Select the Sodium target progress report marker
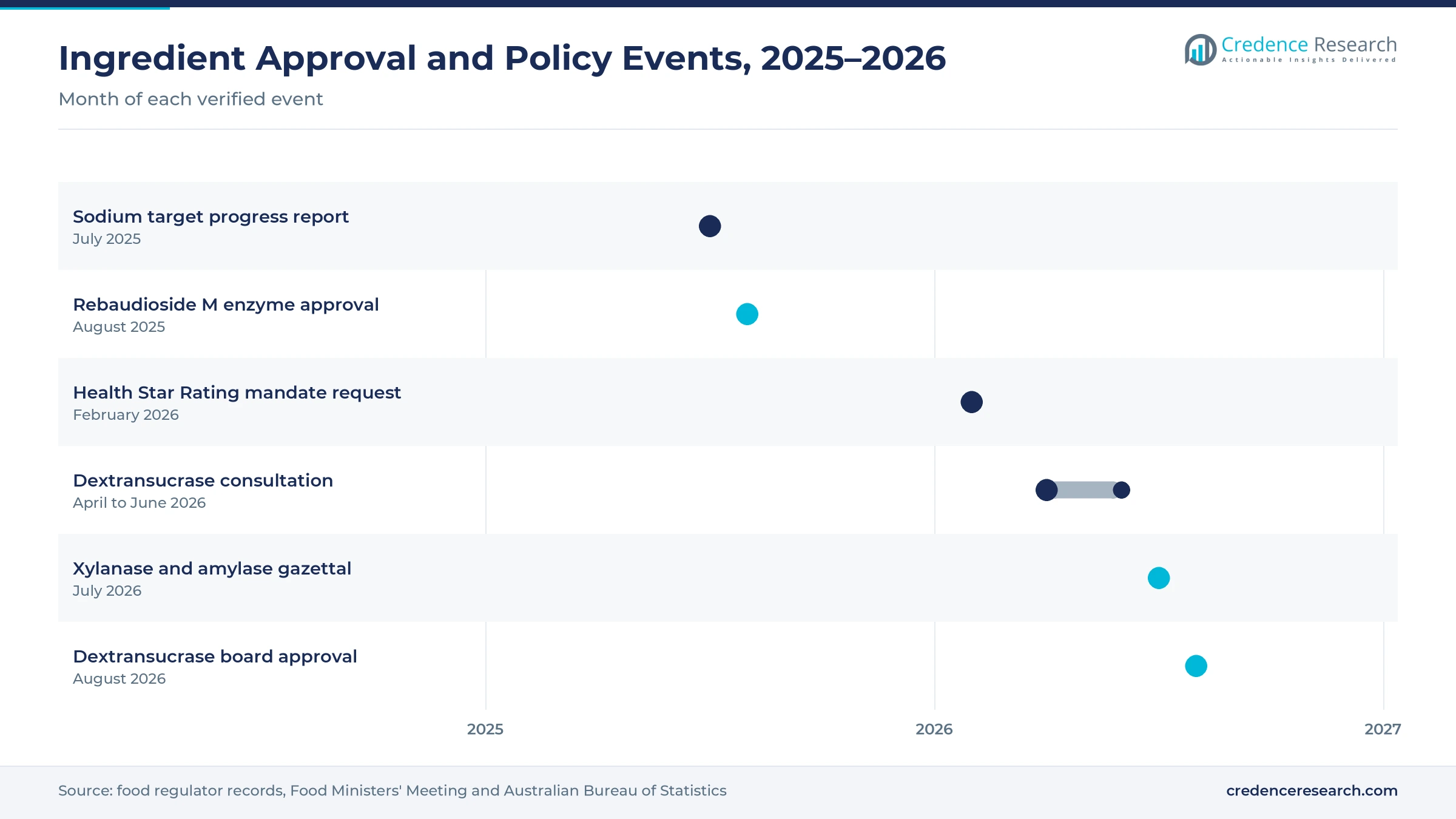 pyautogui.click(x=710, y=226)
